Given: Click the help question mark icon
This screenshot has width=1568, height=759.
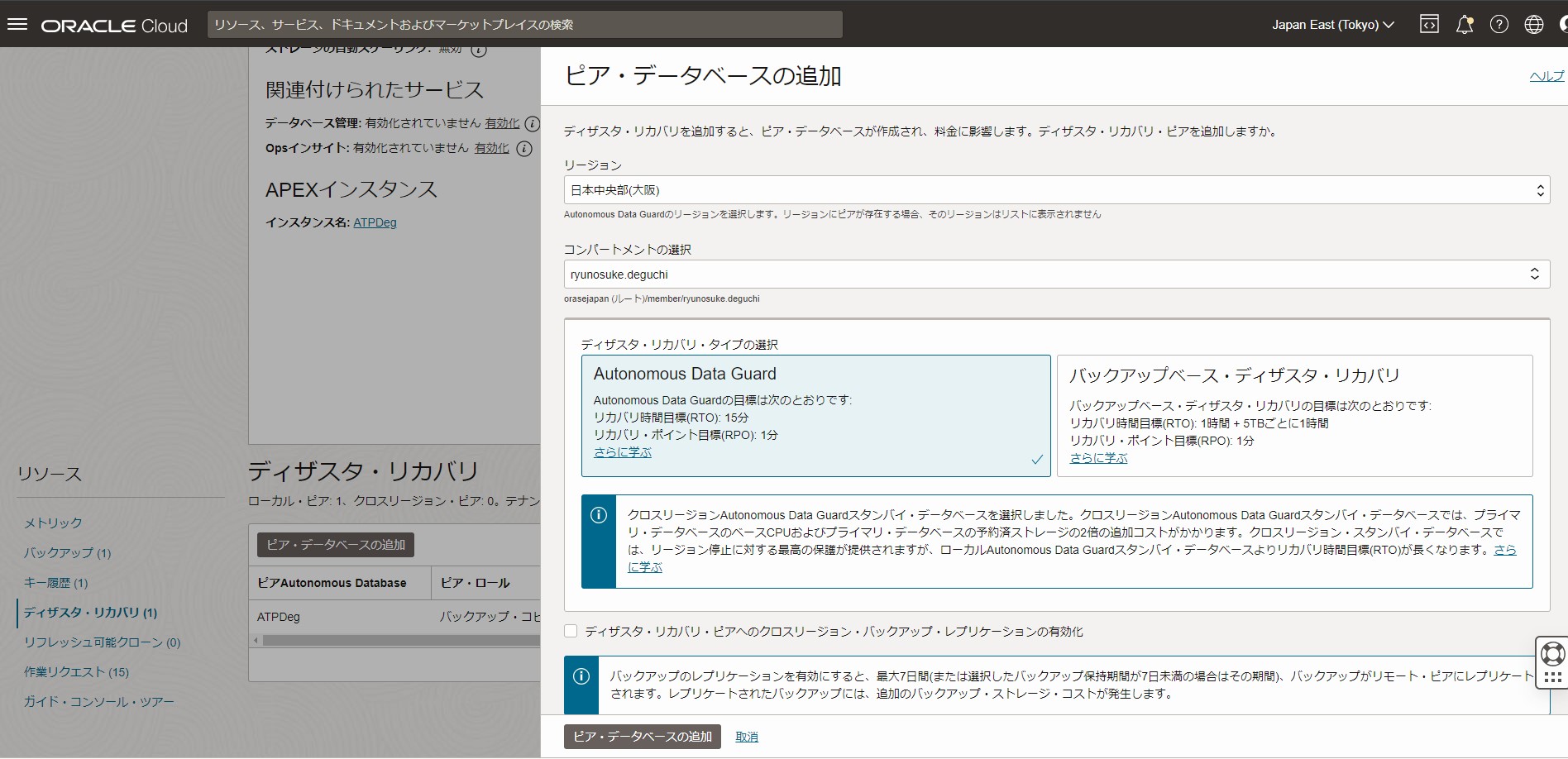Looking at the screenshot, I should tap(1499, 25).
